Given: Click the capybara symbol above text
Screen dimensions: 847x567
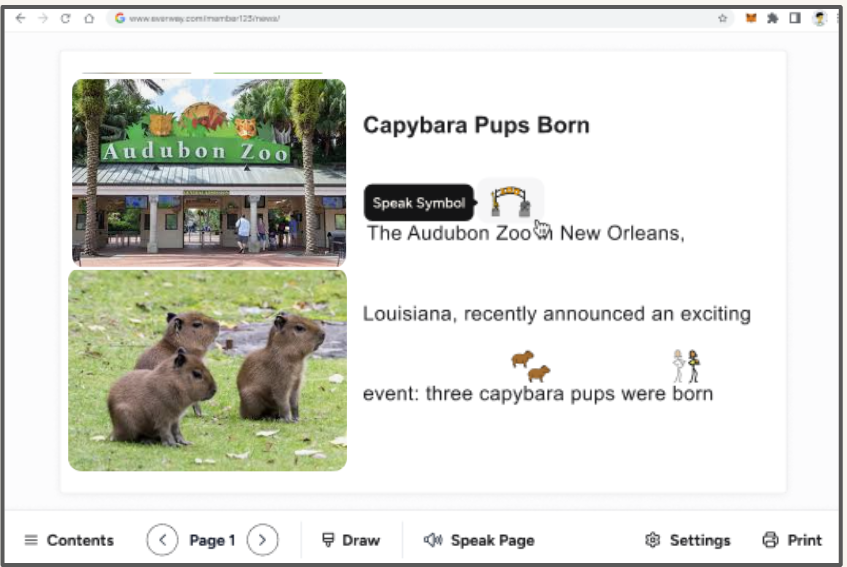Looking at the screenshot, I should [x=530, y=366].
